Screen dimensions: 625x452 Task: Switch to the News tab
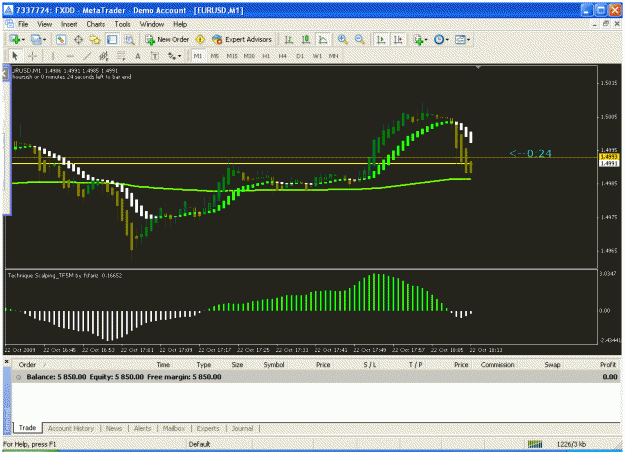point(114,428)
